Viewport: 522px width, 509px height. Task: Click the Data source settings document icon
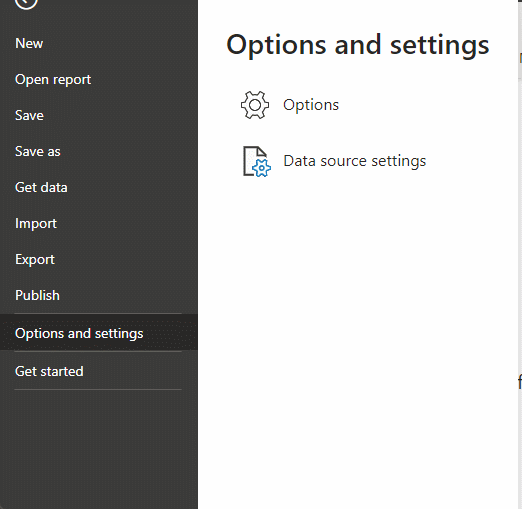[256, 161]
